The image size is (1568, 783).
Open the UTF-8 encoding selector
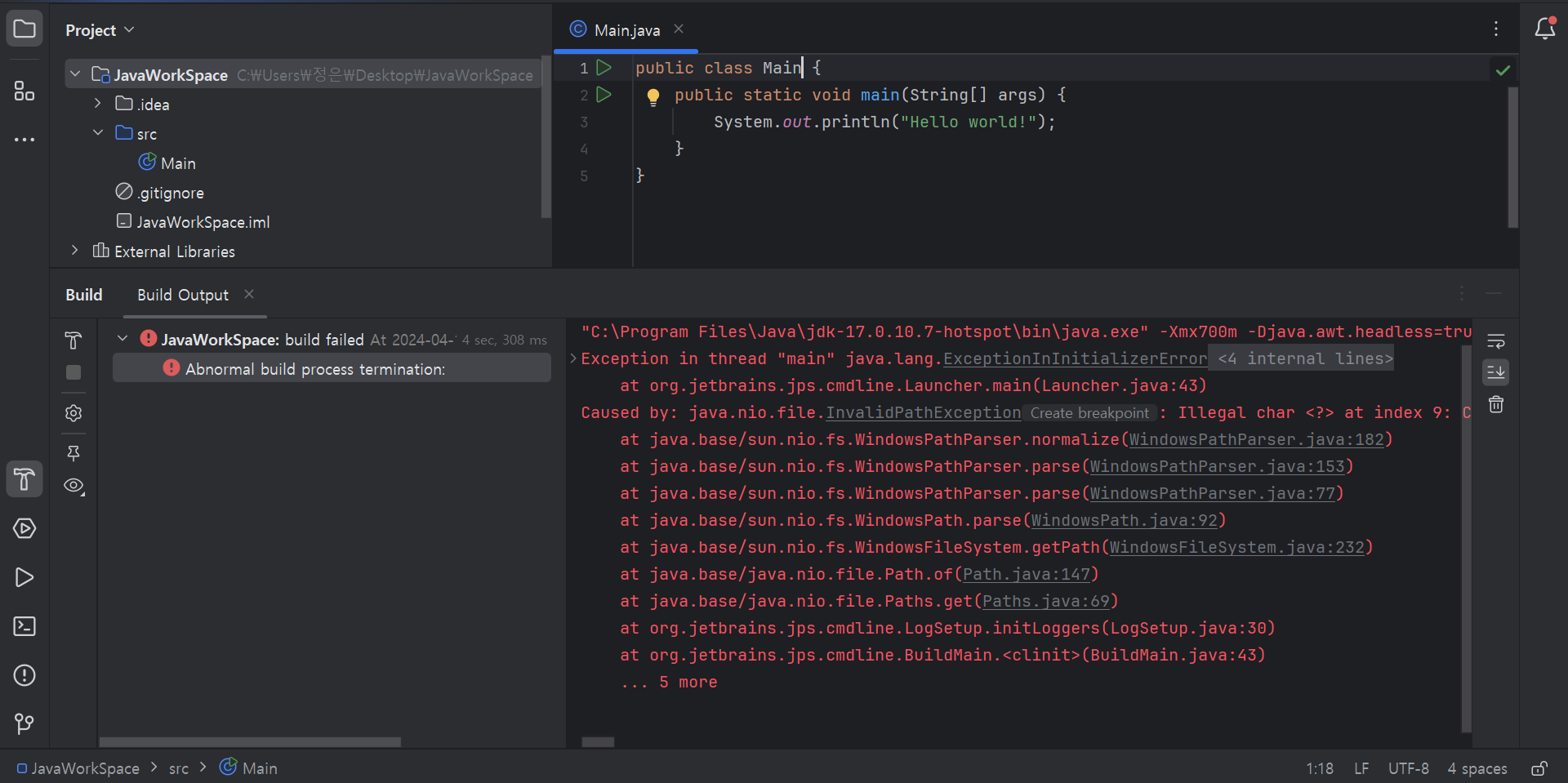pyautogui.click(x=1408, y=768)
